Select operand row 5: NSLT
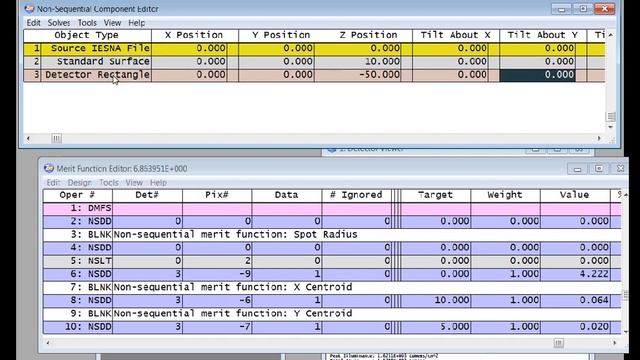Viewport: 640px width, 360px height. pos(332,260)
